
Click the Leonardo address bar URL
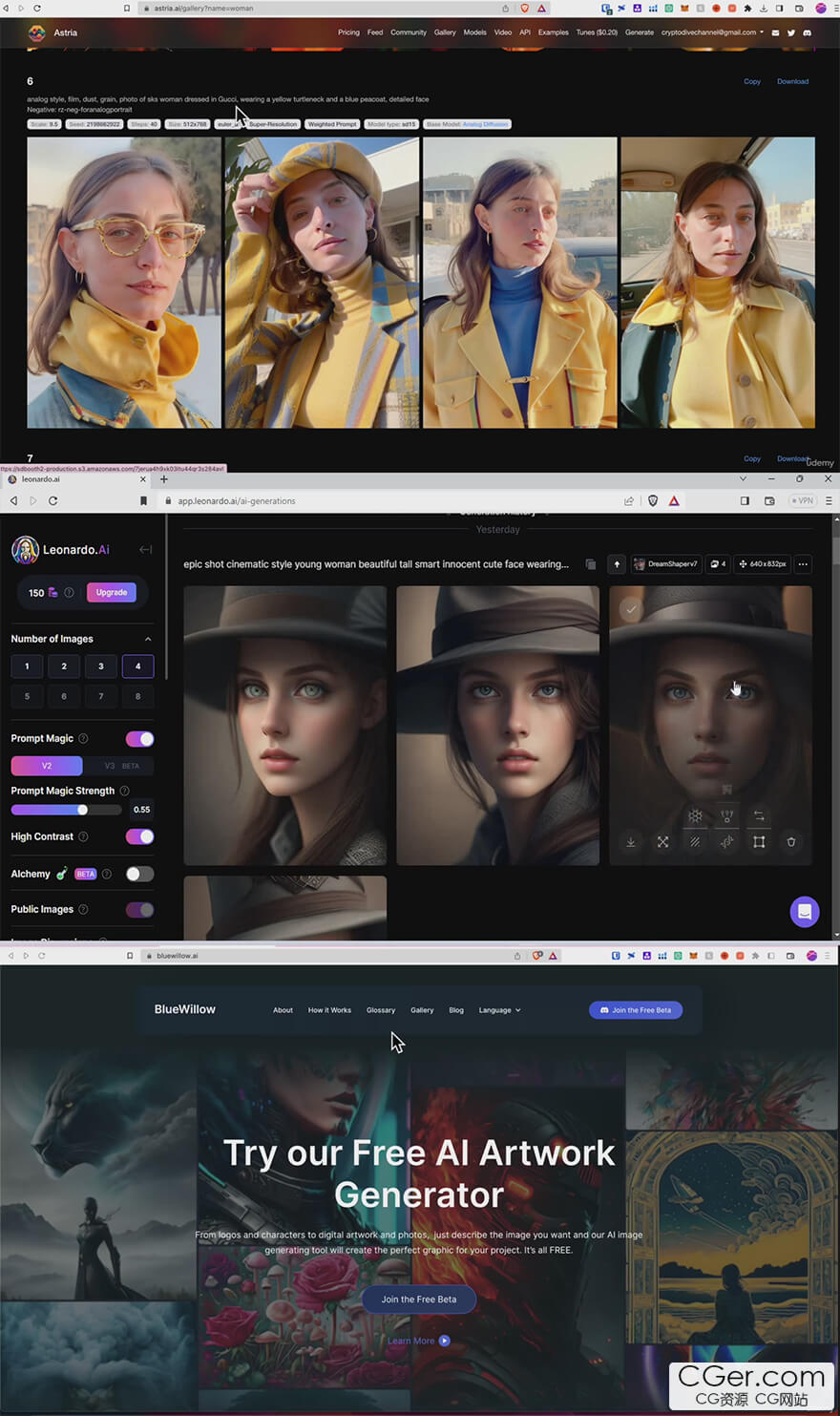click(x=236, y=500)
